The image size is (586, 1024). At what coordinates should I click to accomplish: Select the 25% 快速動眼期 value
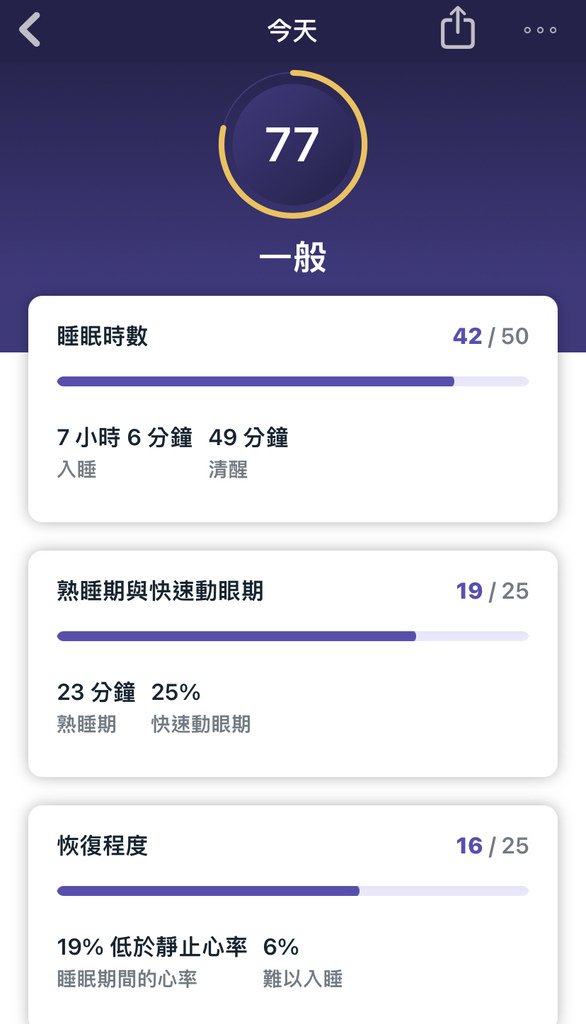click(x=176, y=692)
